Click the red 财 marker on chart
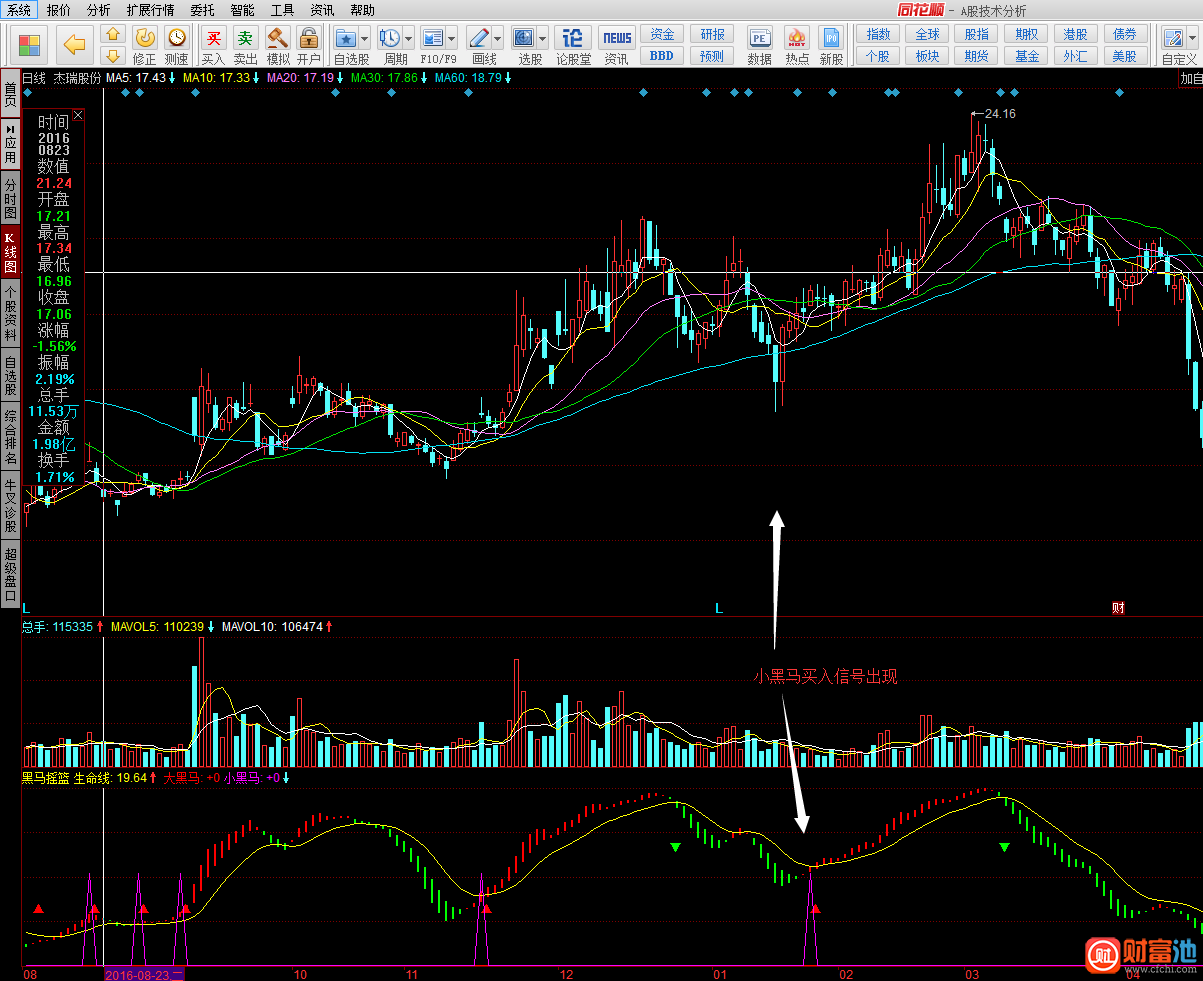 (1118, 608)
